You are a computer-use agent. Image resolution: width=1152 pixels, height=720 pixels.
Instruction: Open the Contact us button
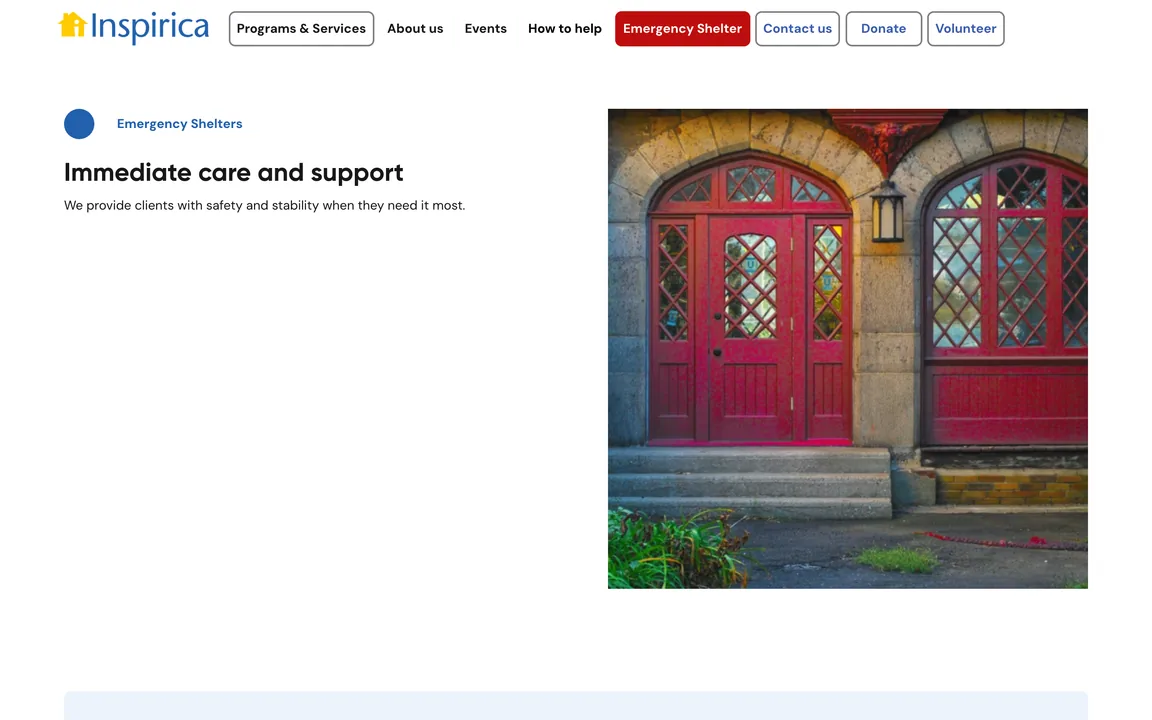tap(797, 29)
